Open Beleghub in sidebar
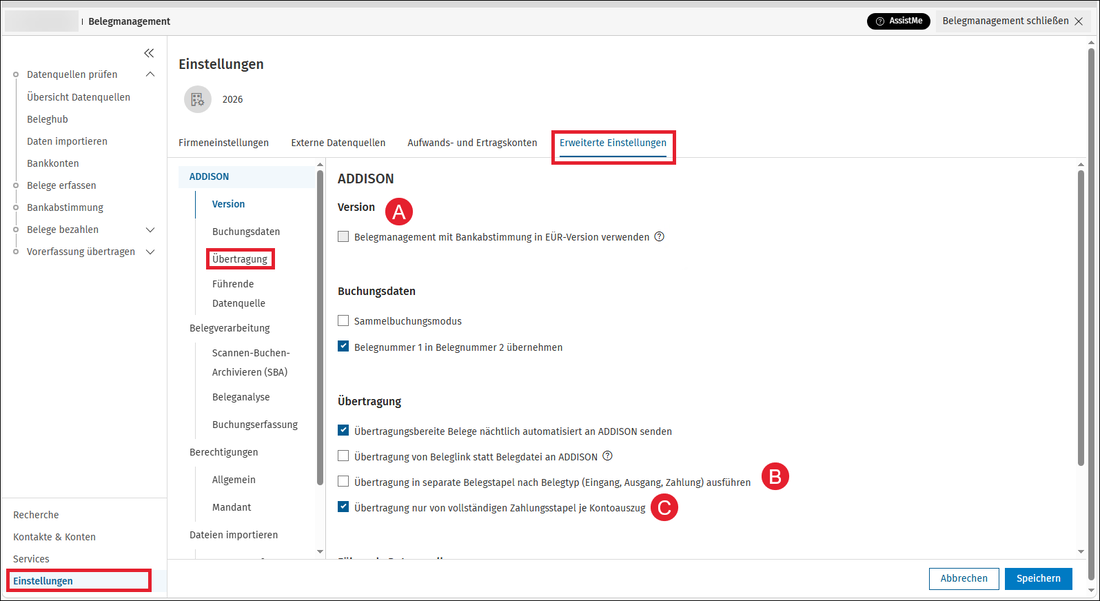Image resolution: width=1100 pixels, height=601 pixels. tap(48, 119)
